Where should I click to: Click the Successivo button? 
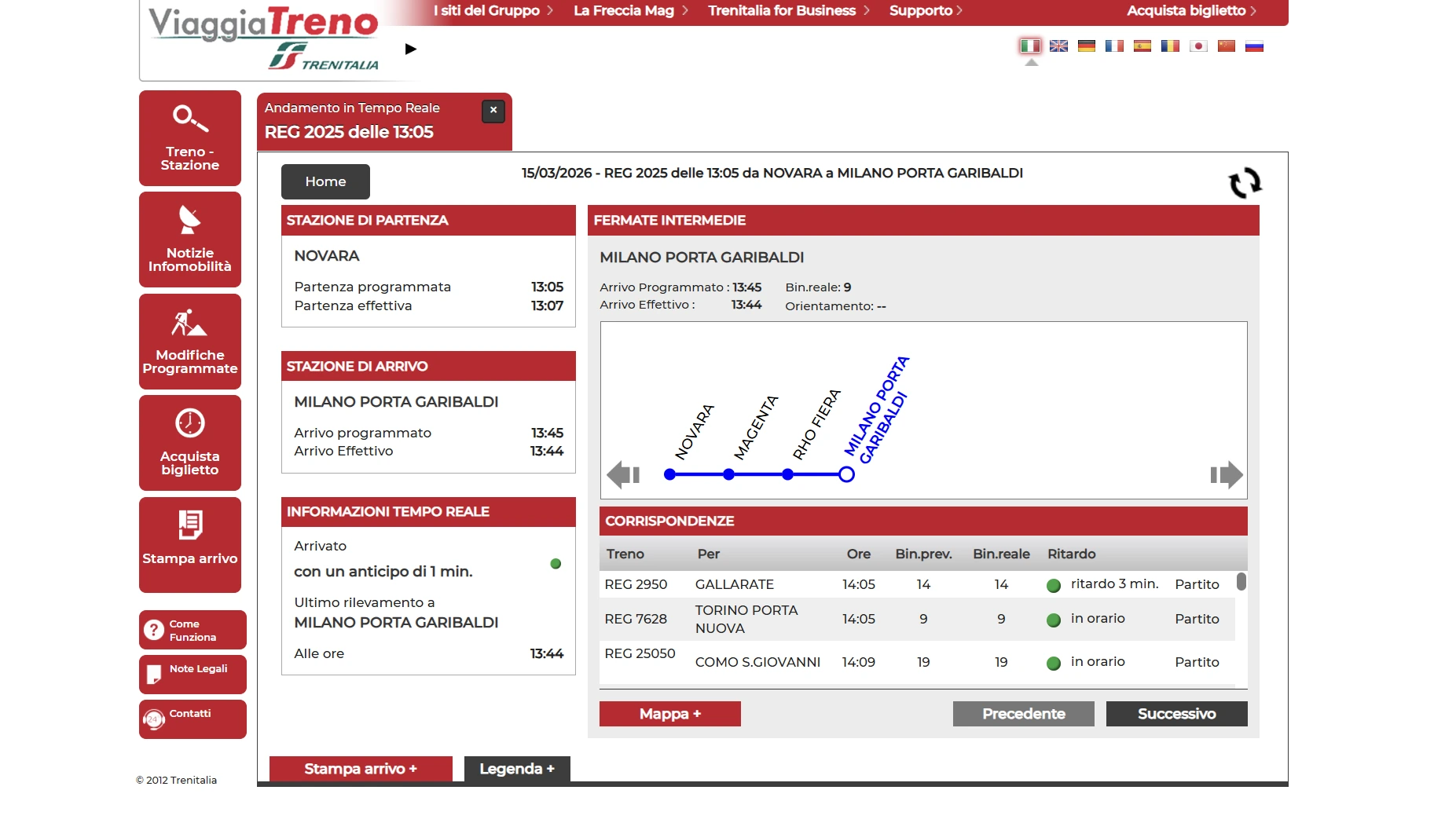pyautogui.click(x=1176, y=714)
